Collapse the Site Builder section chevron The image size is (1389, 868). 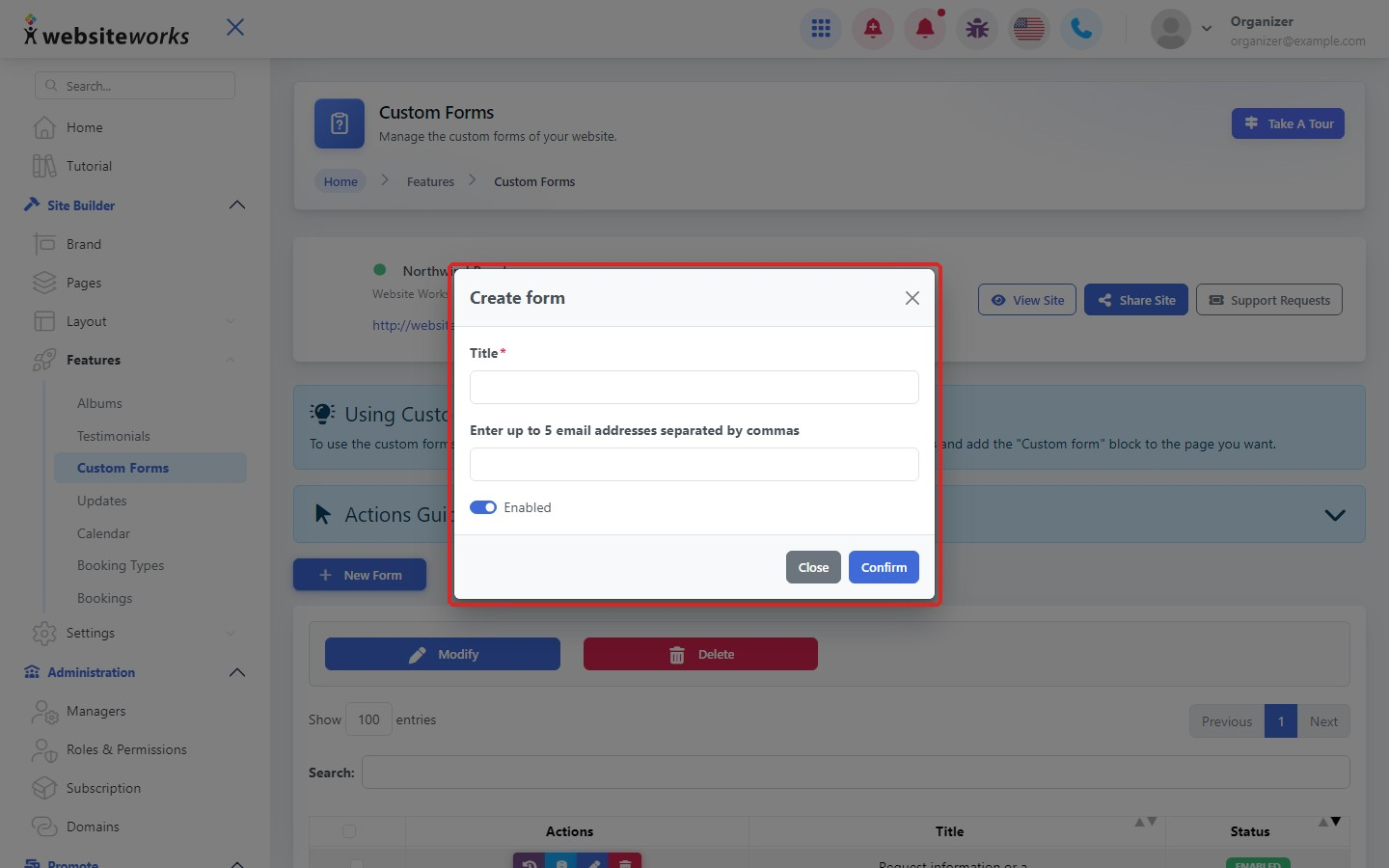point(237,204)
